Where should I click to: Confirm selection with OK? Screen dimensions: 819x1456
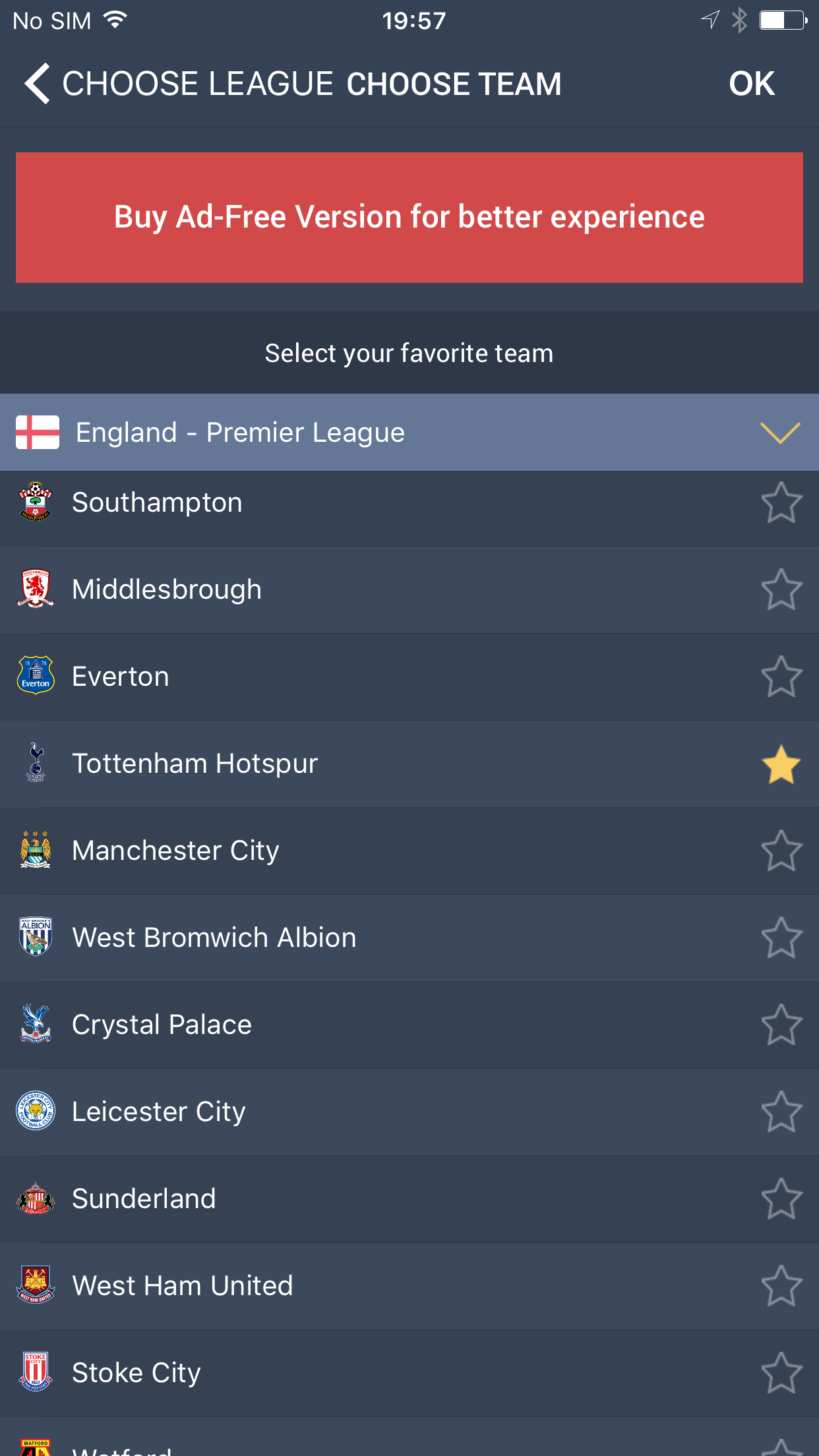coord(752,84)
